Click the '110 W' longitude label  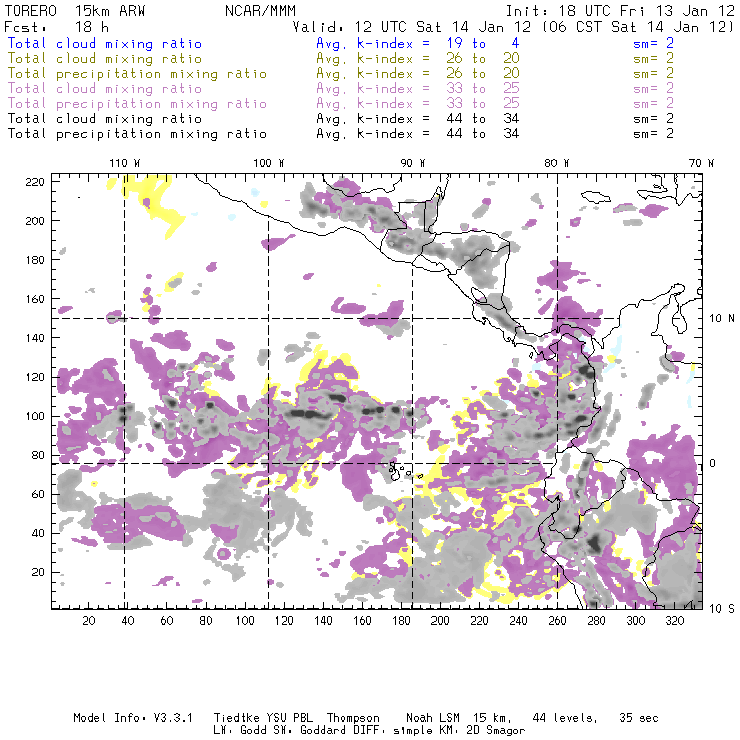pos(125,163)
